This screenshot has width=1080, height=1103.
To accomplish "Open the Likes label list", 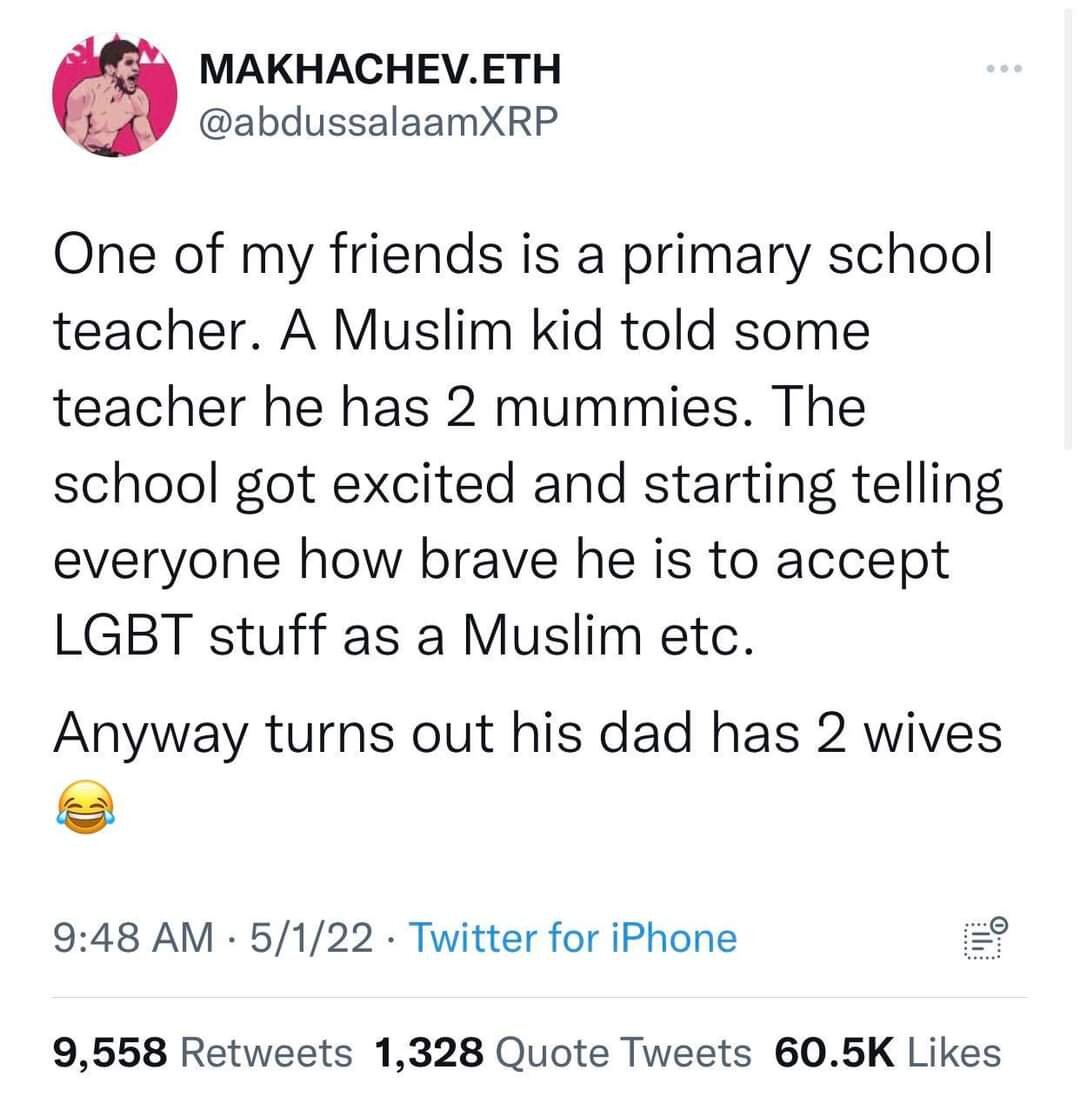I will tap(953, 1052).
